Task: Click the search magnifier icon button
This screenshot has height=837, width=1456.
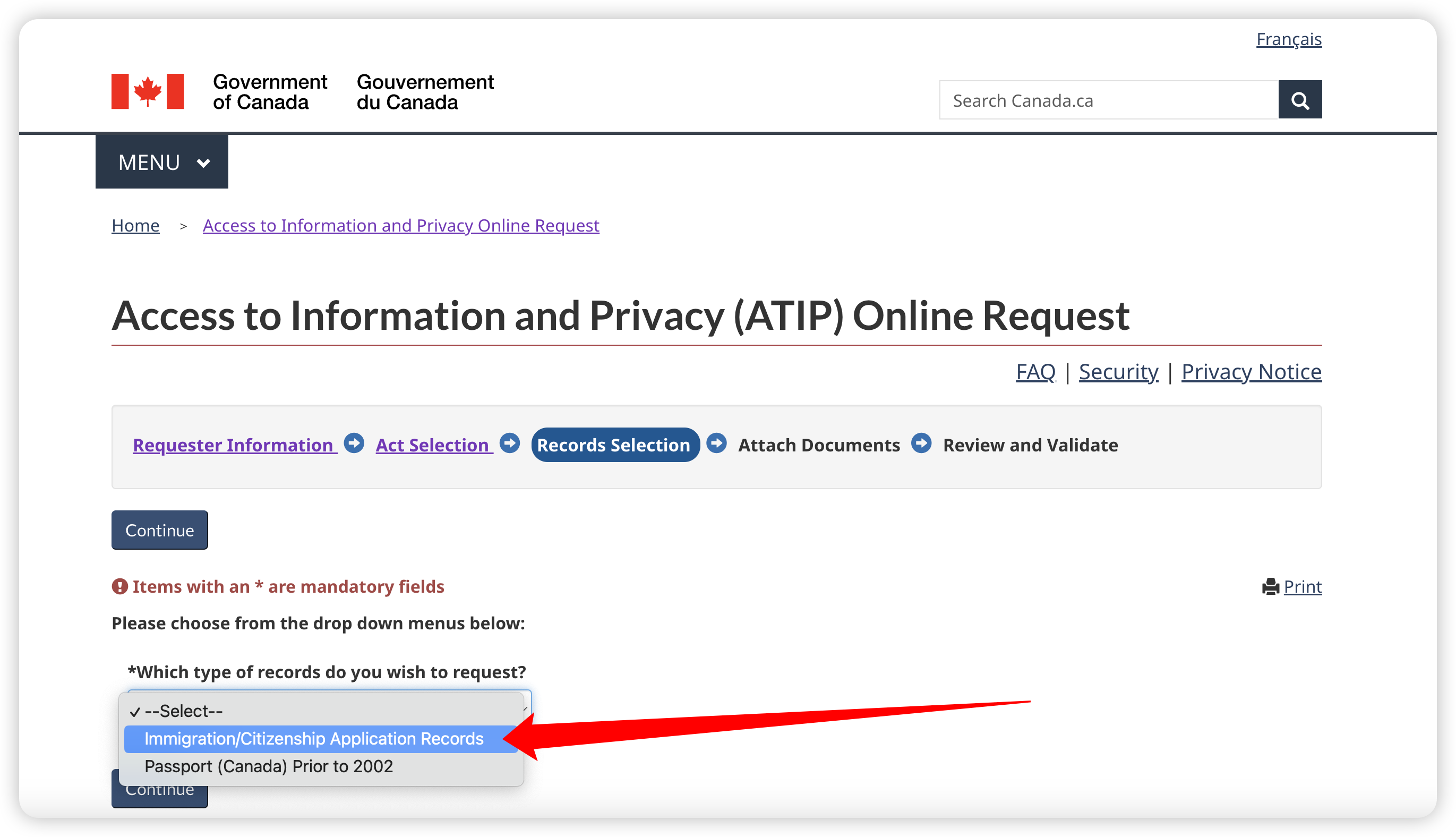Action: [1300, 100]
